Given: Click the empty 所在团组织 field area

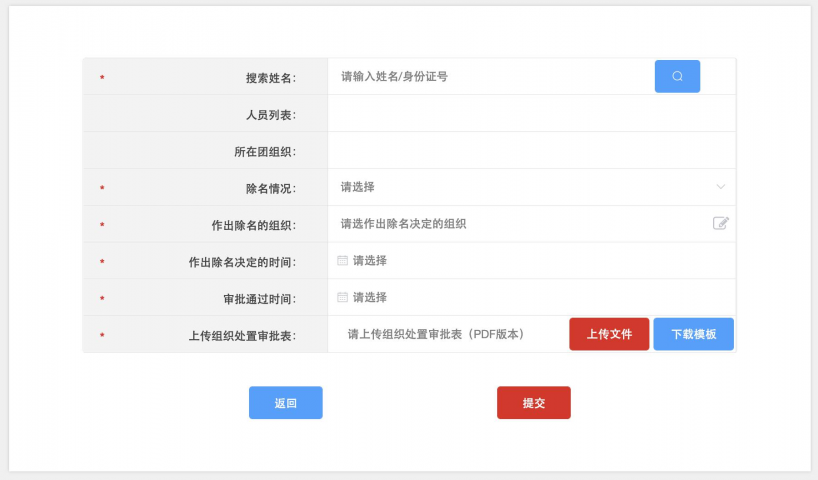Looking at the screenshot, I should coord(530,151).
